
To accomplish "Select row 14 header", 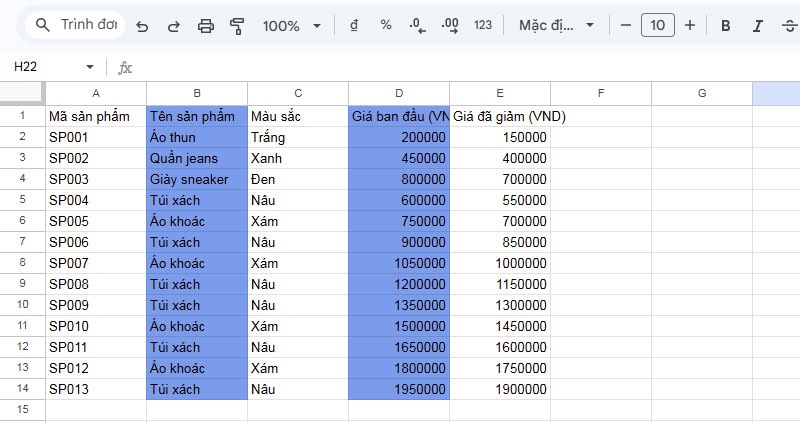I will click(22, 389).
